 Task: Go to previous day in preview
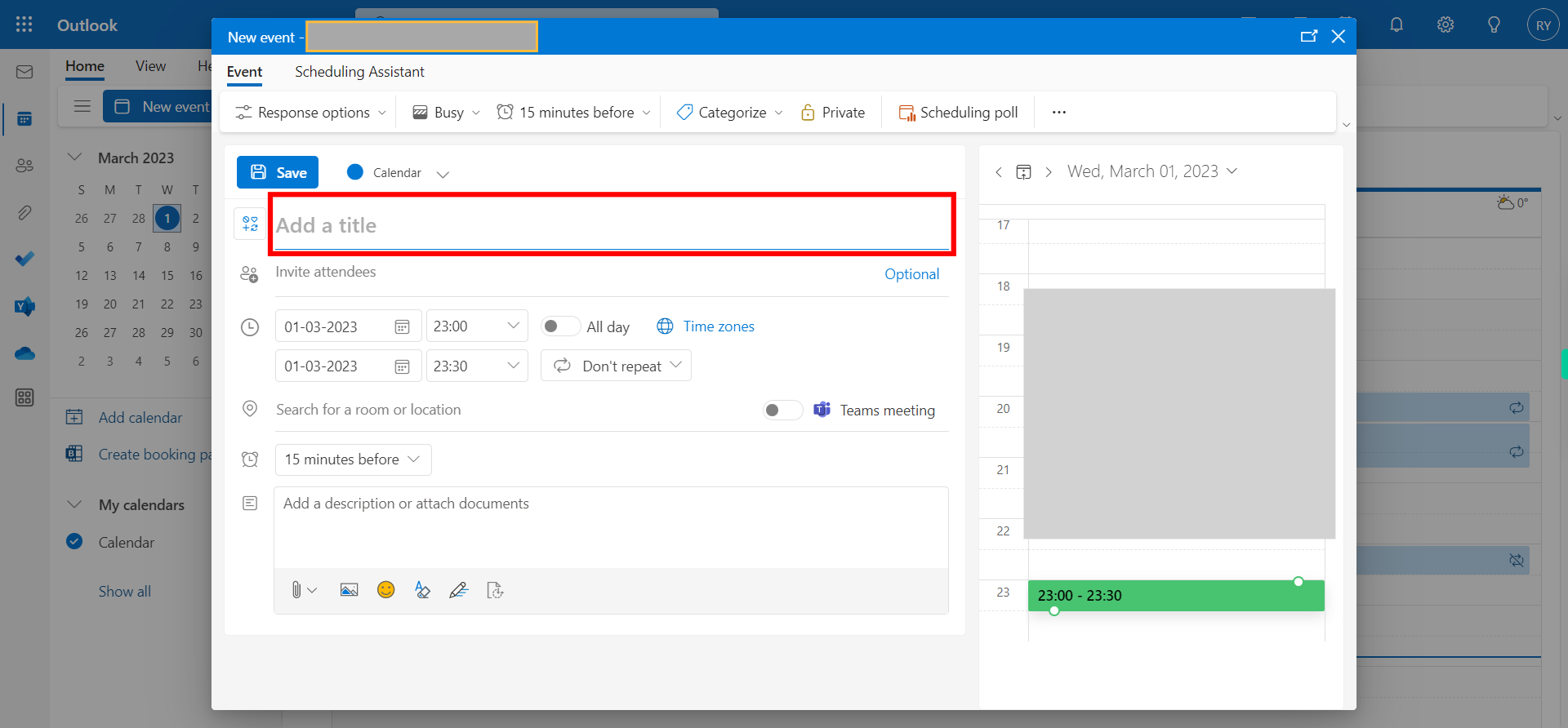pos(998,171)
